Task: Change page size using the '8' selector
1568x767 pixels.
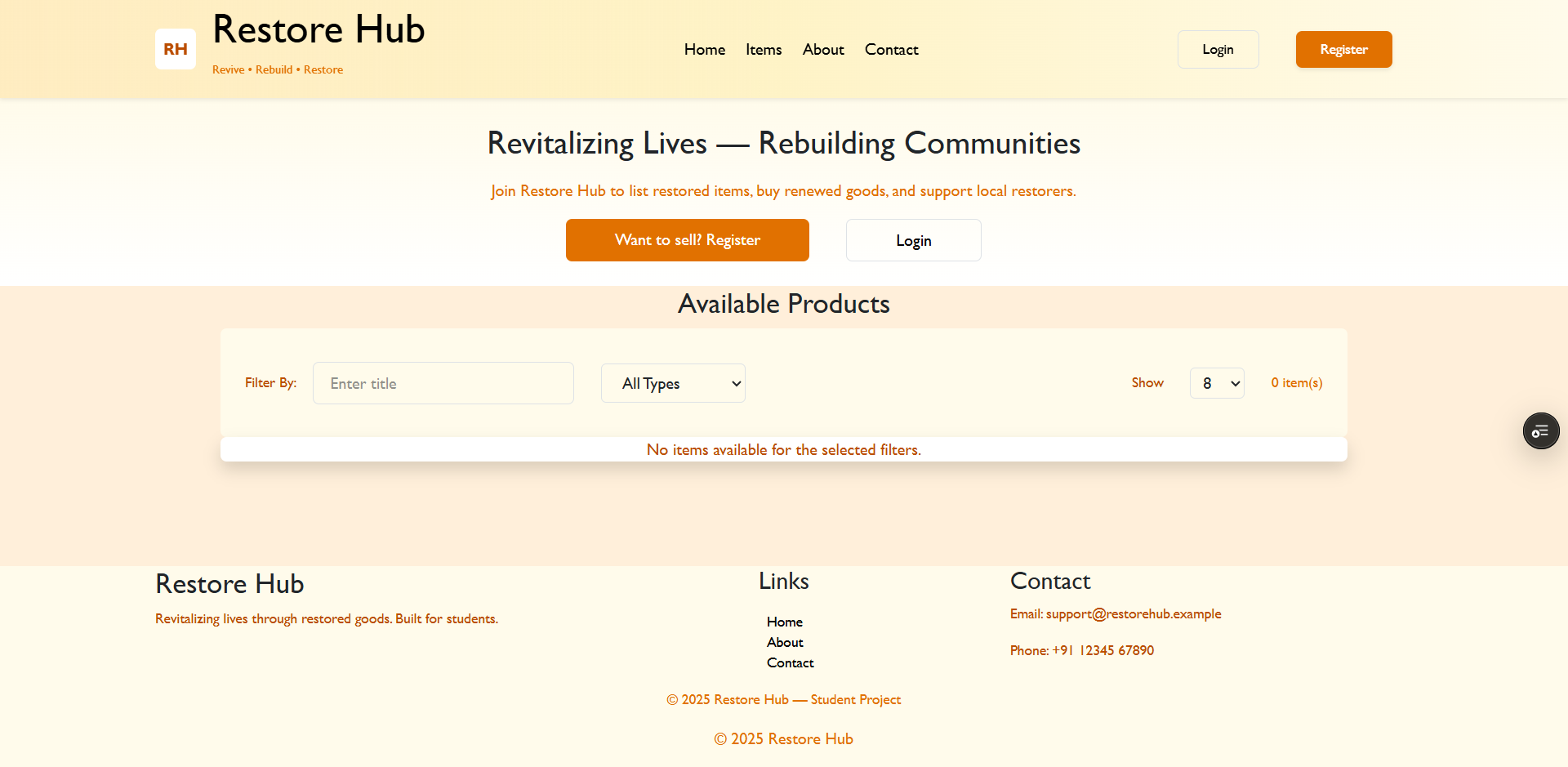Action: pos(1216,382)
